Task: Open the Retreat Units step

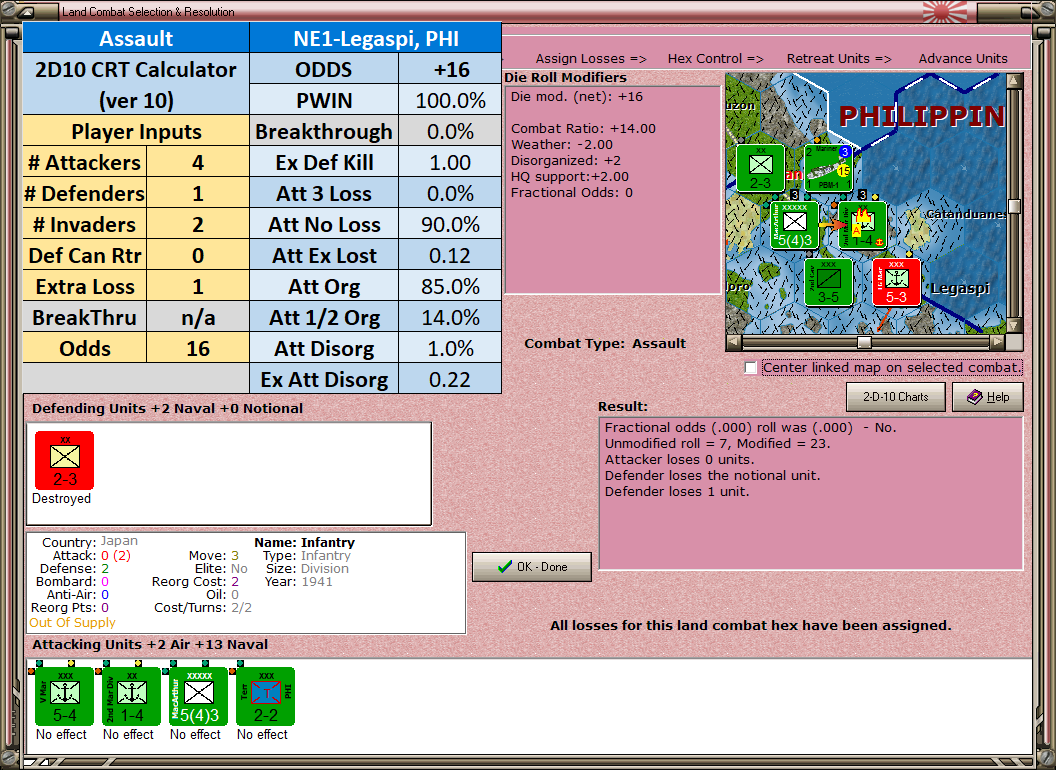Action: pos(838,59)
